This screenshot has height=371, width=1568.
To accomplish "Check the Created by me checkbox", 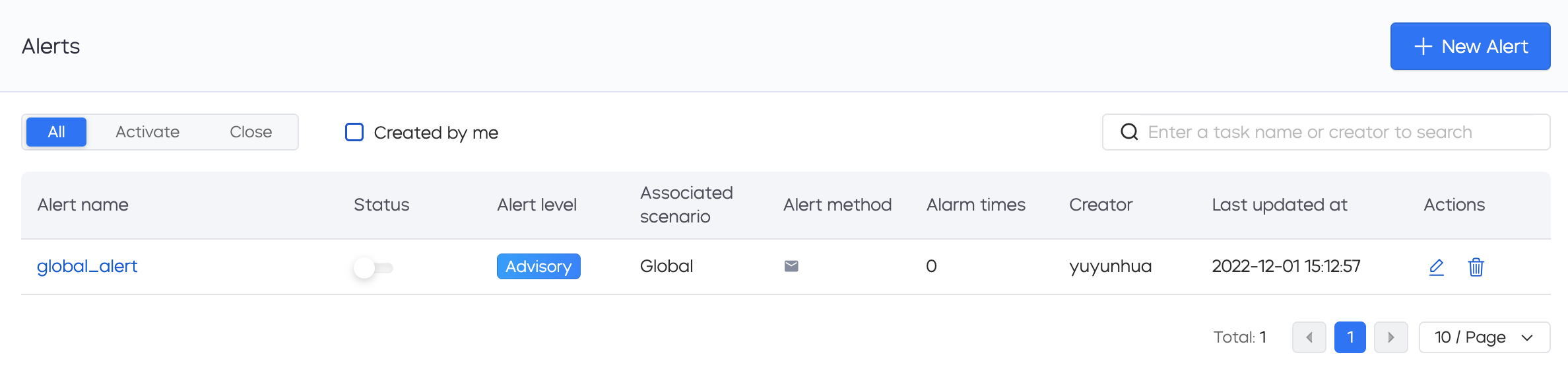I will (354, 132).
